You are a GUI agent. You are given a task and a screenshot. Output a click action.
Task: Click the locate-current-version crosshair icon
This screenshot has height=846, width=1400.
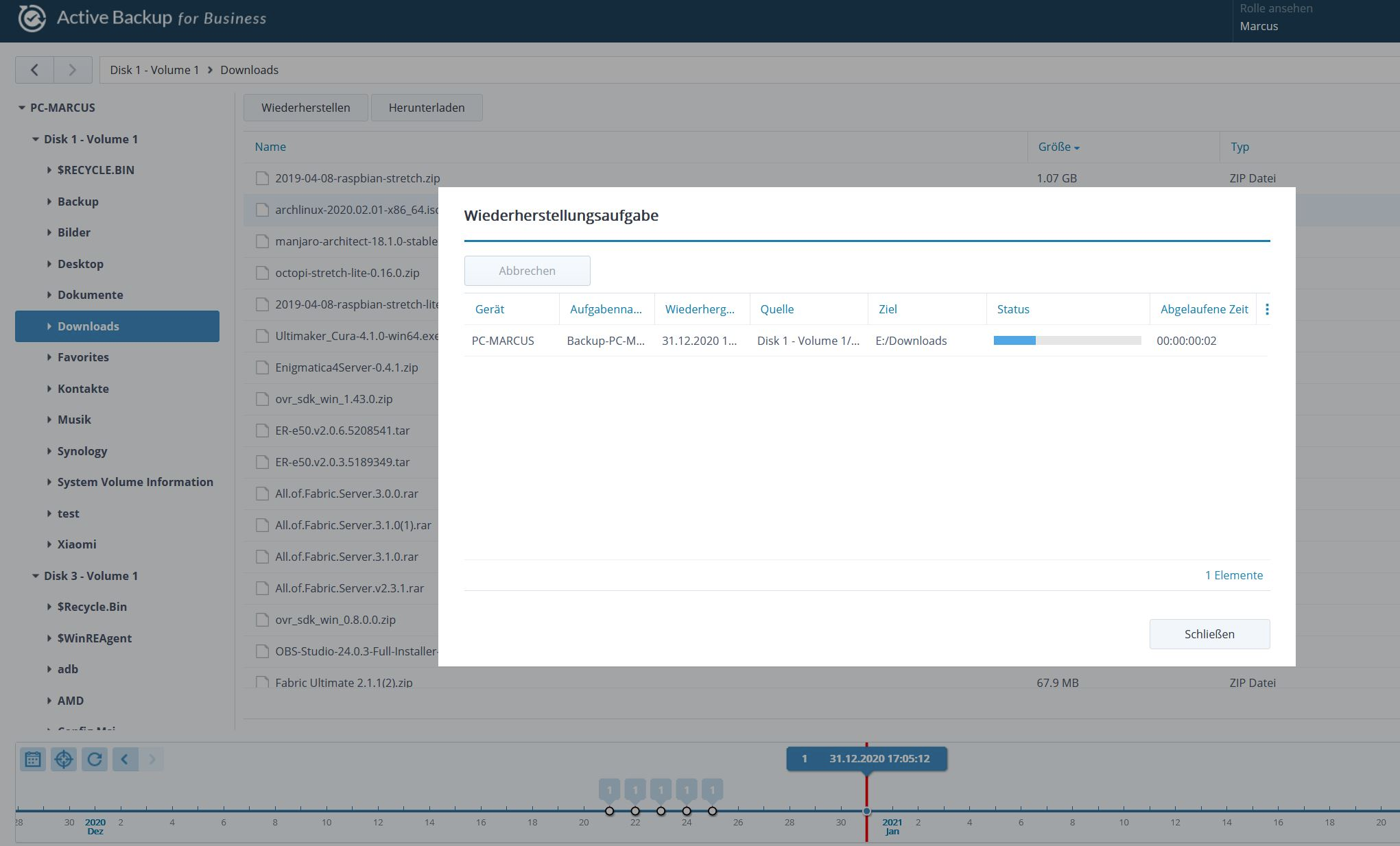[x=64, y=759]
